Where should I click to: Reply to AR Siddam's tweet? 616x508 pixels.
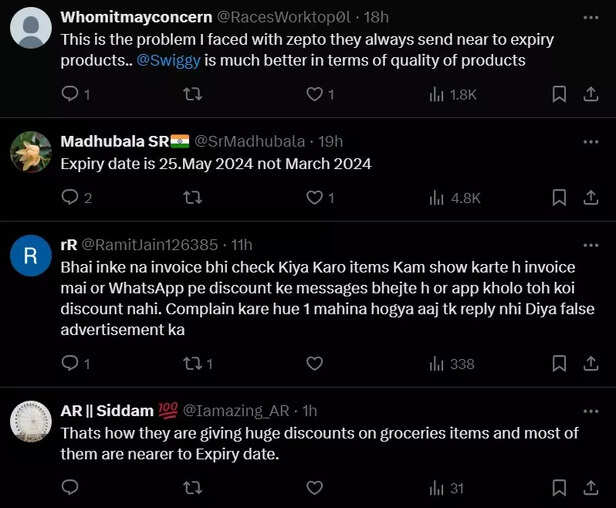[70, 488]
